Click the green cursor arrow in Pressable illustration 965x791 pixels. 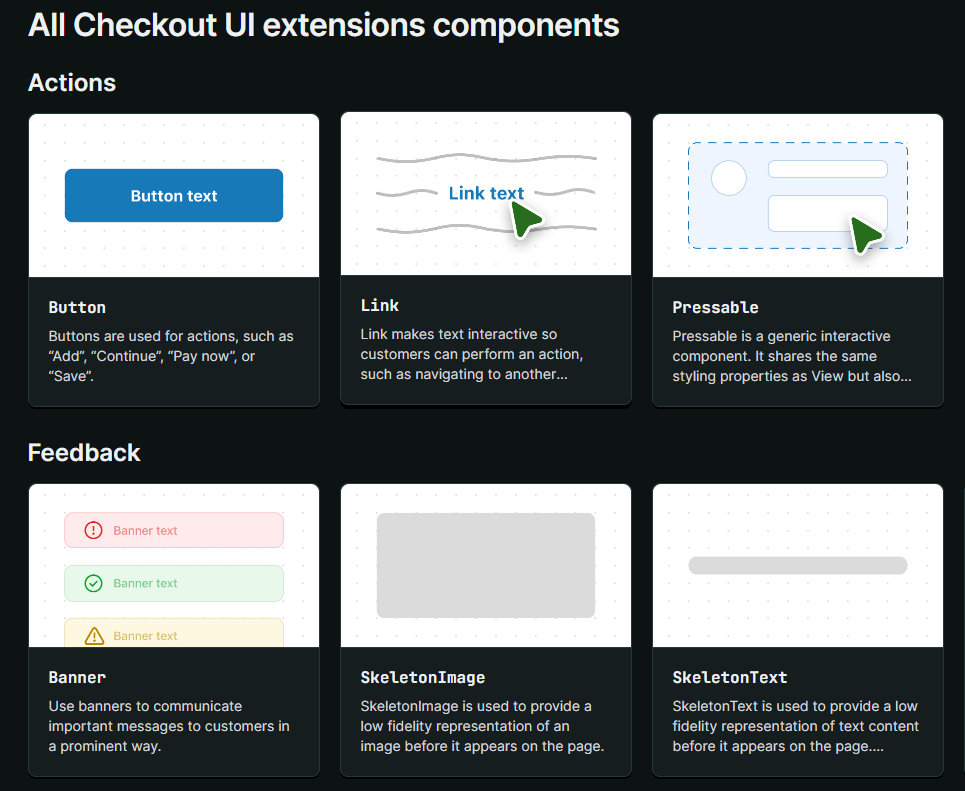click(867, 234)
